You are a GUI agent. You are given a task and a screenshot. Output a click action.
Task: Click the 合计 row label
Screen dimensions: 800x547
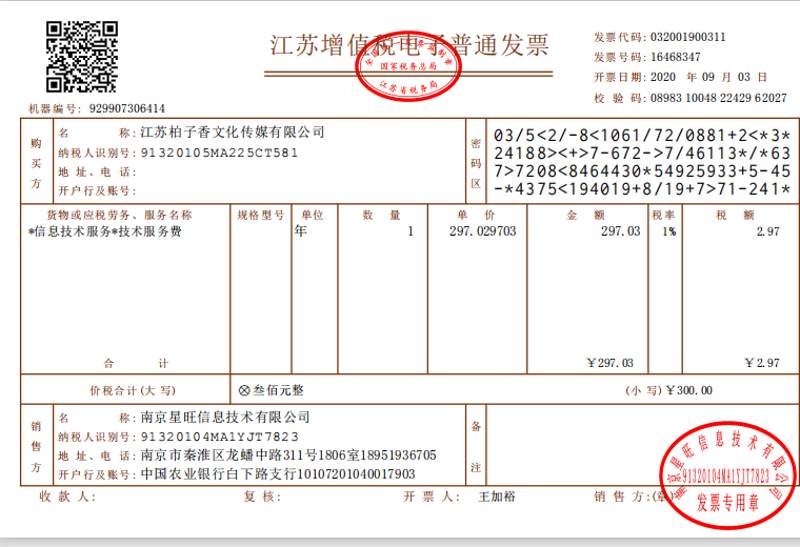click(136, 363)
